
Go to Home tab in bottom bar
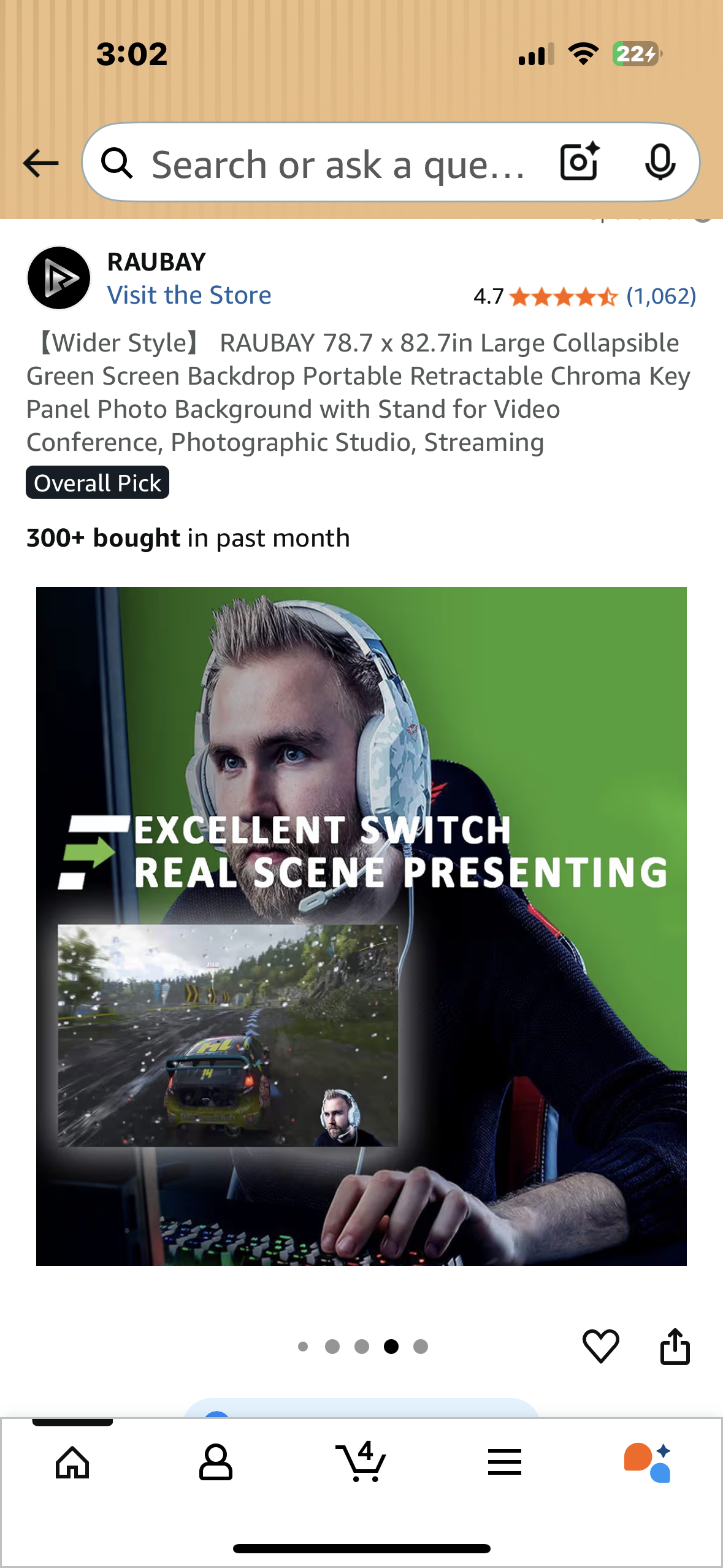point(72,1463)
